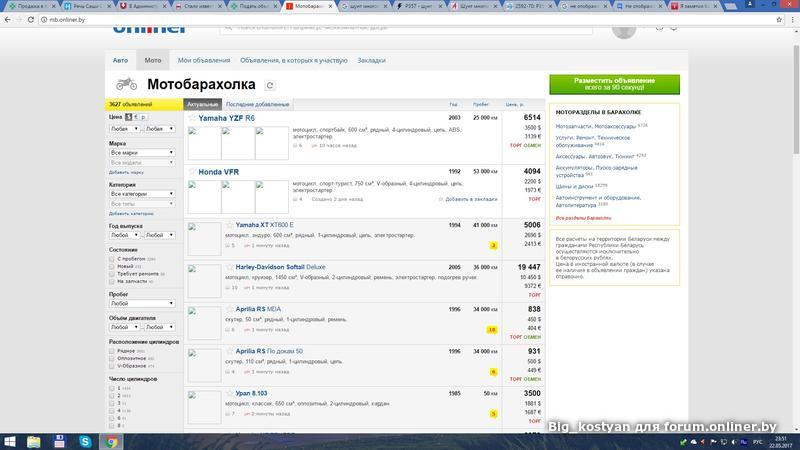Reload the page with browser refresh icon
Image resolution: width=800 pixels, height=450 pixels.
coord(31,19)
